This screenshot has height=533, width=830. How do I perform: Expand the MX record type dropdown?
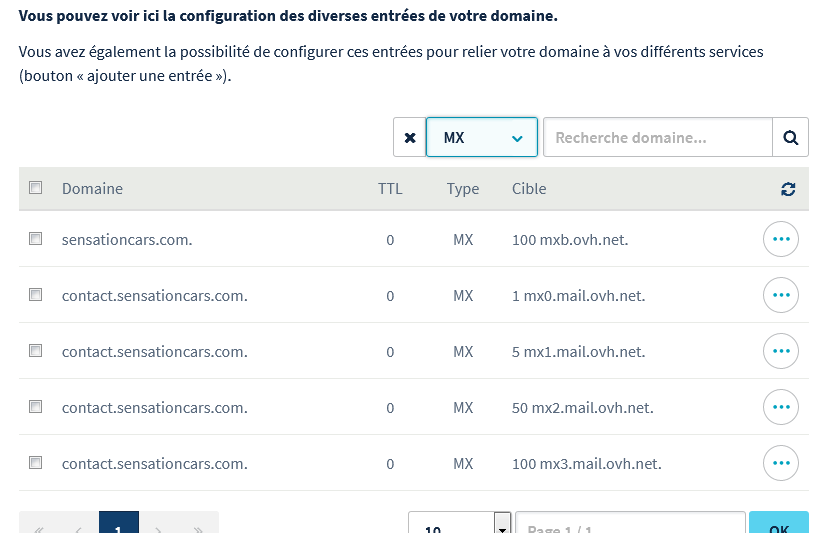482,138
